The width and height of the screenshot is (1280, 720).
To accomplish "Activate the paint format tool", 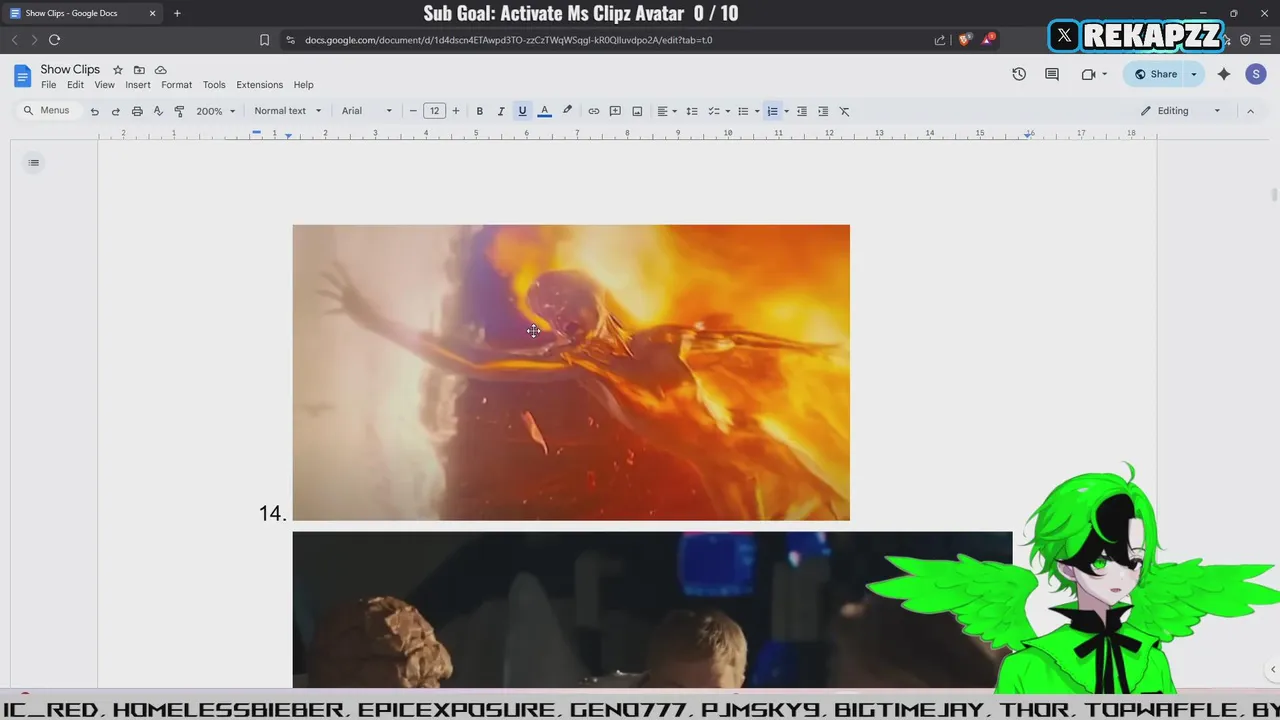I will (179, 111).
